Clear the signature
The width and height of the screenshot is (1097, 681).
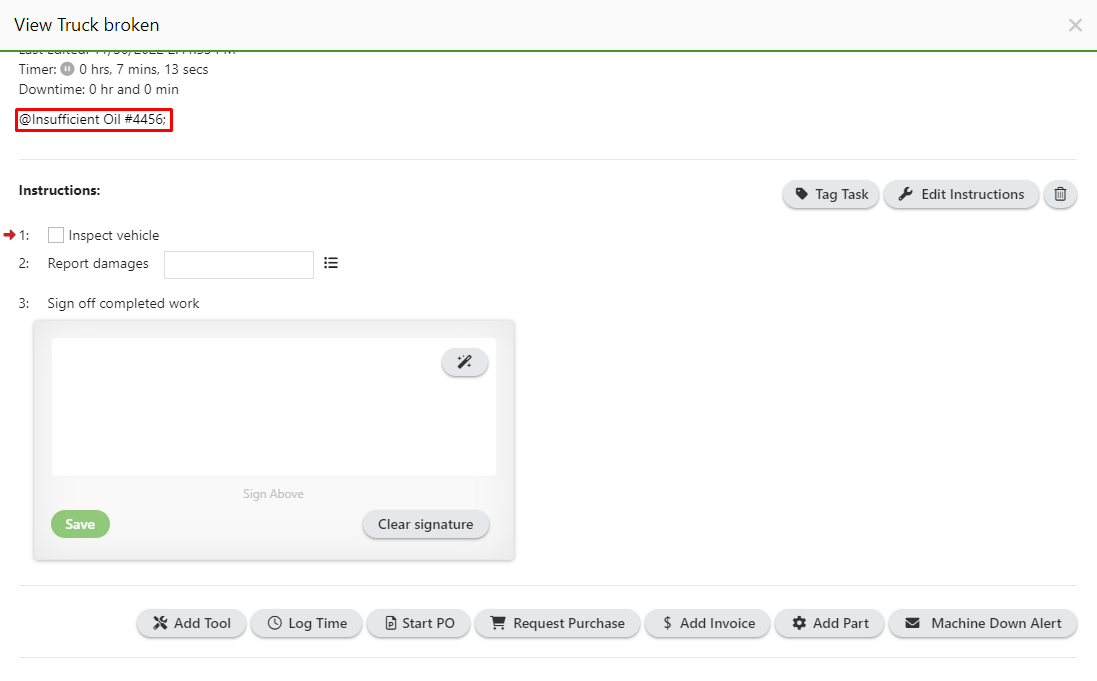(x=425, y=523)
